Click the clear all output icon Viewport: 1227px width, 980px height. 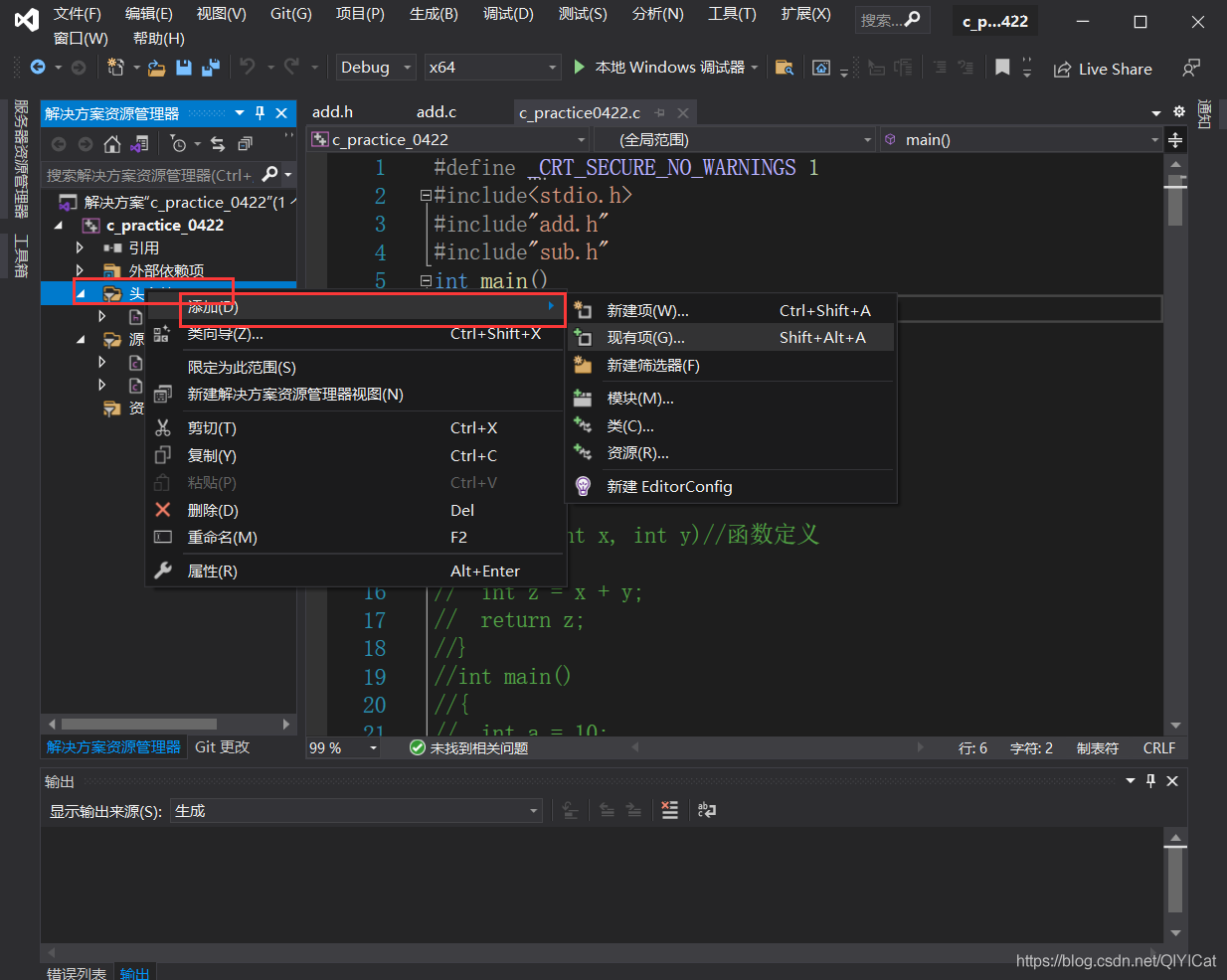(670, 811)
